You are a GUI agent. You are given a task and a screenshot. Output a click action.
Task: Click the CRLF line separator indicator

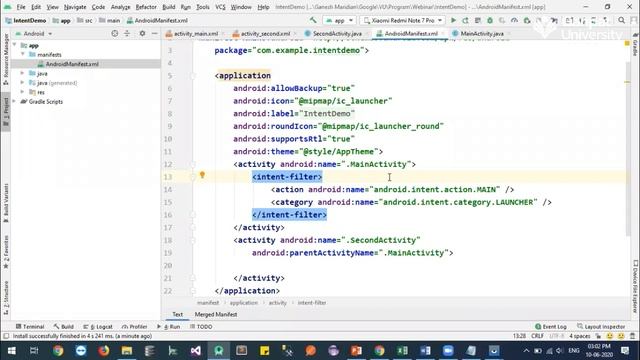(538, 336)
